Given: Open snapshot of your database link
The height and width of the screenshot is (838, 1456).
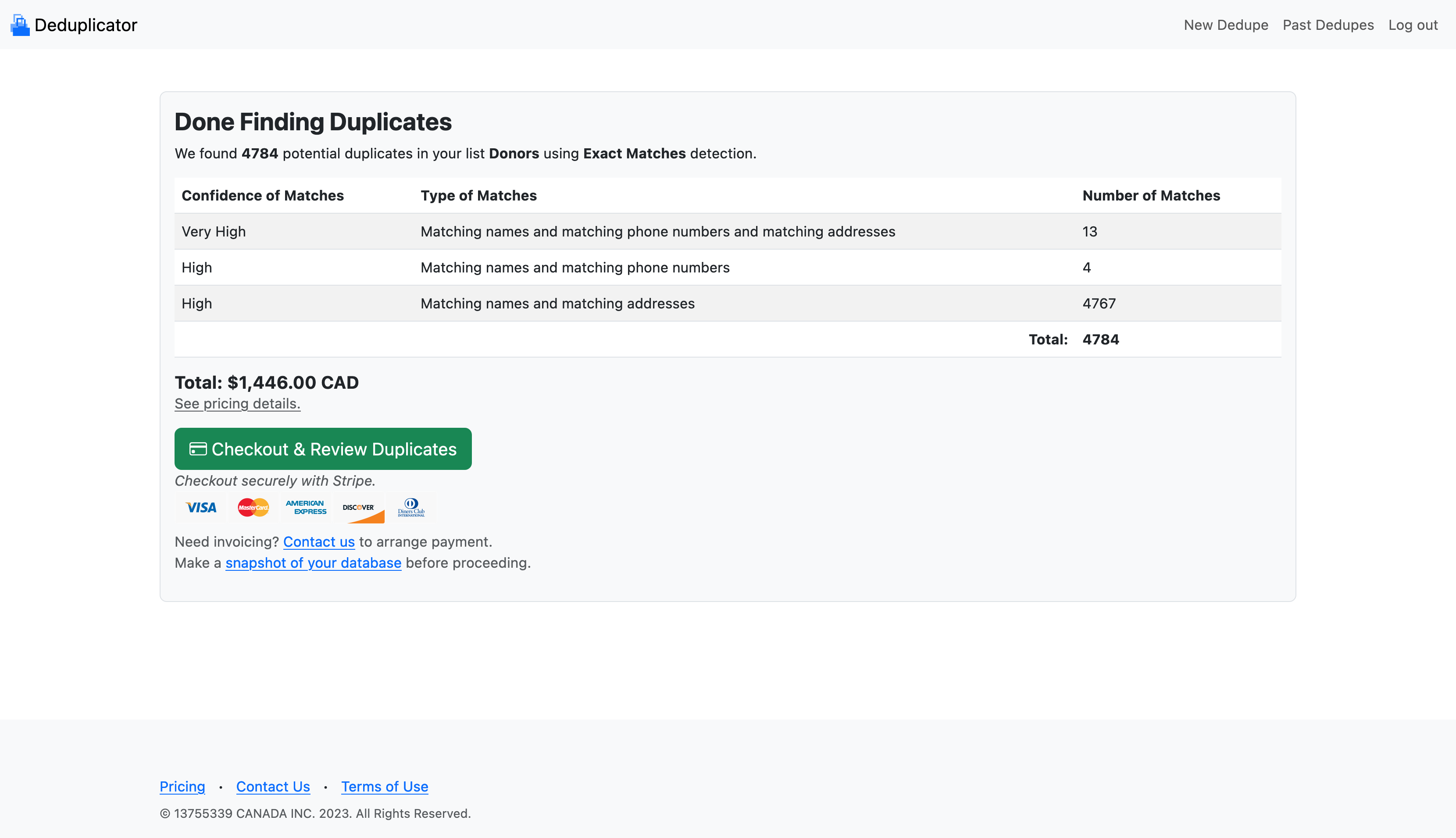Looking at the screenshot, I should (x=313, y=563).
